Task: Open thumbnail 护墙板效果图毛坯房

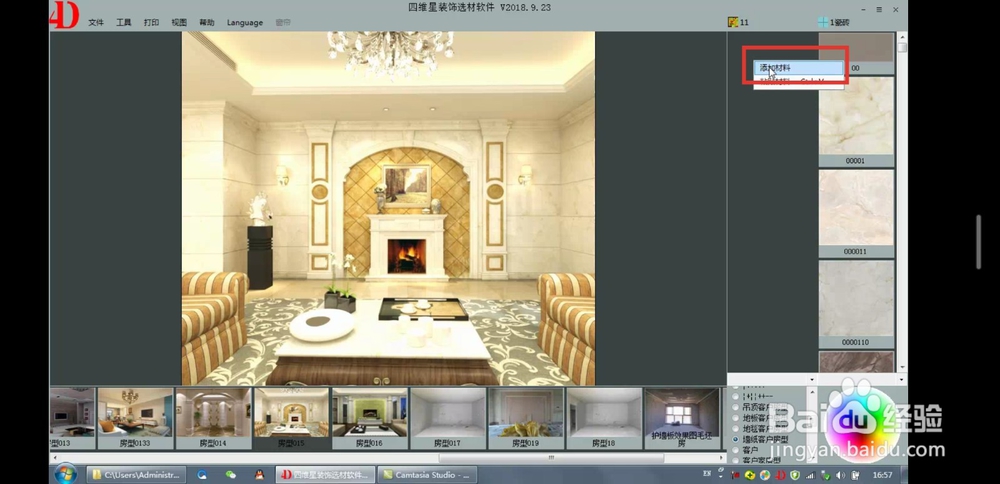Action: pos(682,418)
